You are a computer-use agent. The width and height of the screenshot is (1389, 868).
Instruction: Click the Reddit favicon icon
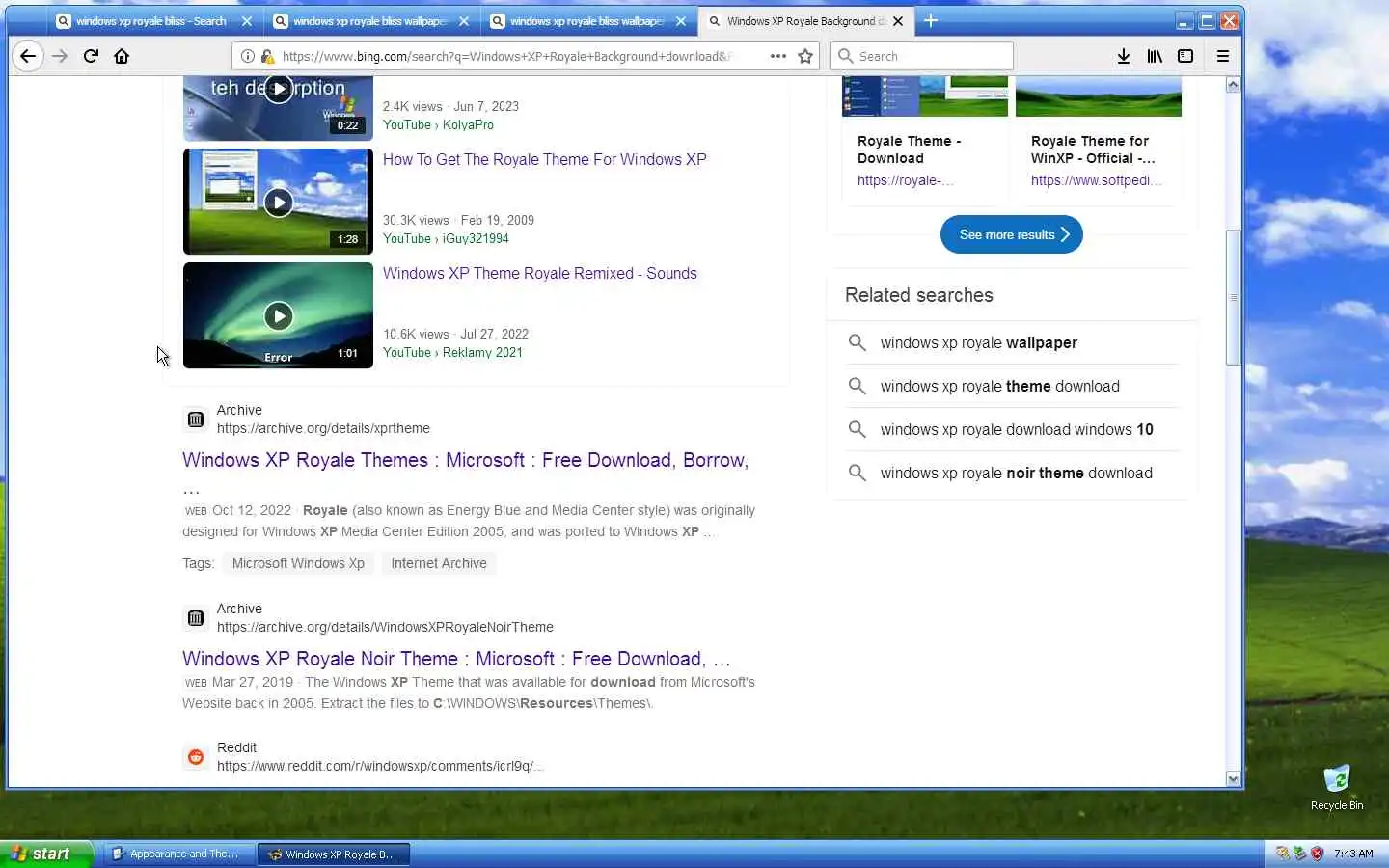click(x=196, y=757)
